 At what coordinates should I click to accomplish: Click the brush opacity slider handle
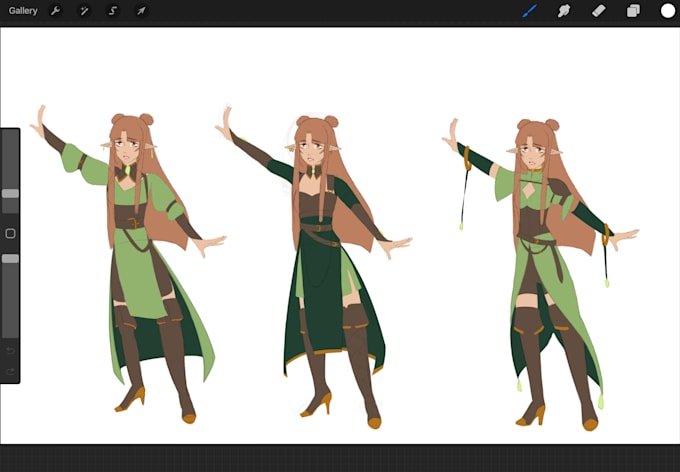10,259
